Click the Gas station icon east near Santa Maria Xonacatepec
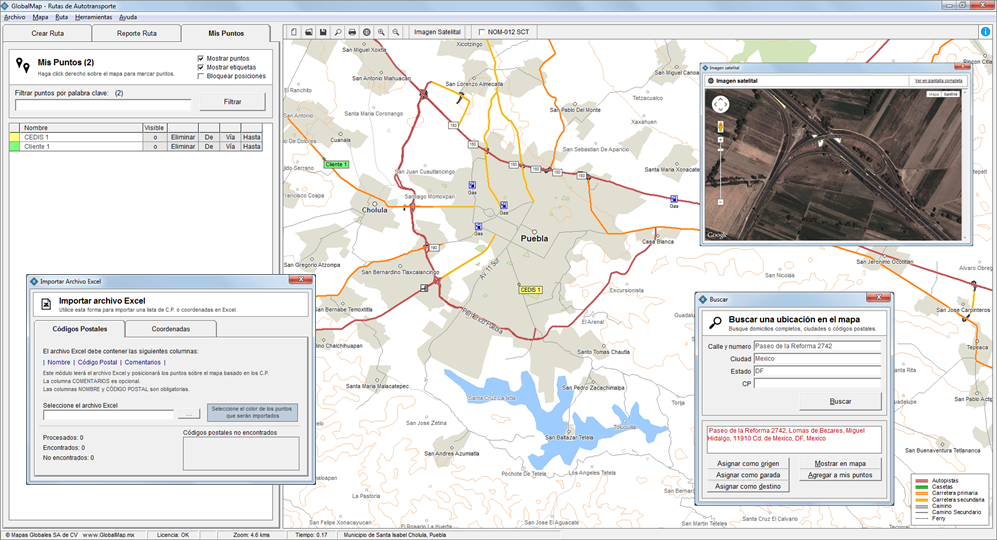Screen dimensions: 997x540 coord(674,199)
